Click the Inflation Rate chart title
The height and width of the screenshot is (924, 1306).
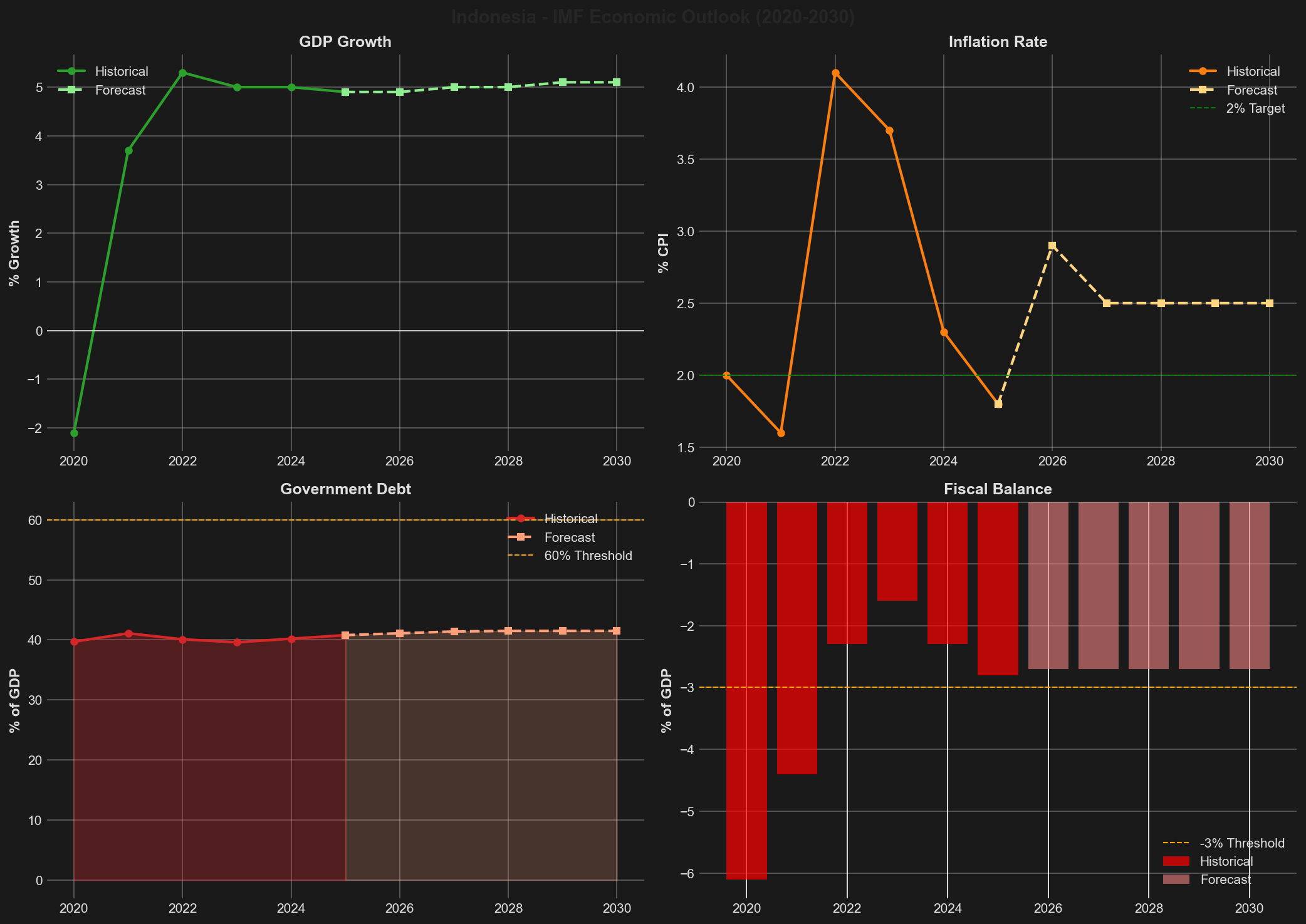[x=997, y=42]
